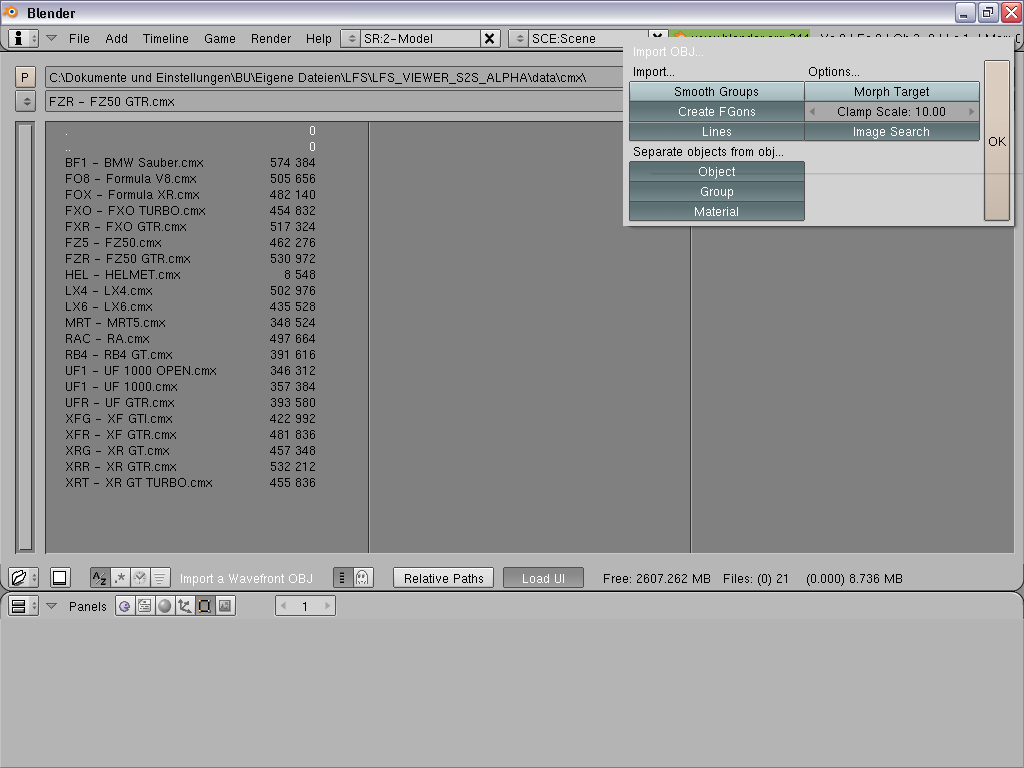Image resolution: width=1024 pixels, height=768 pixels.
Task: Toggle long file info display icon
Action: pos(342,578)
